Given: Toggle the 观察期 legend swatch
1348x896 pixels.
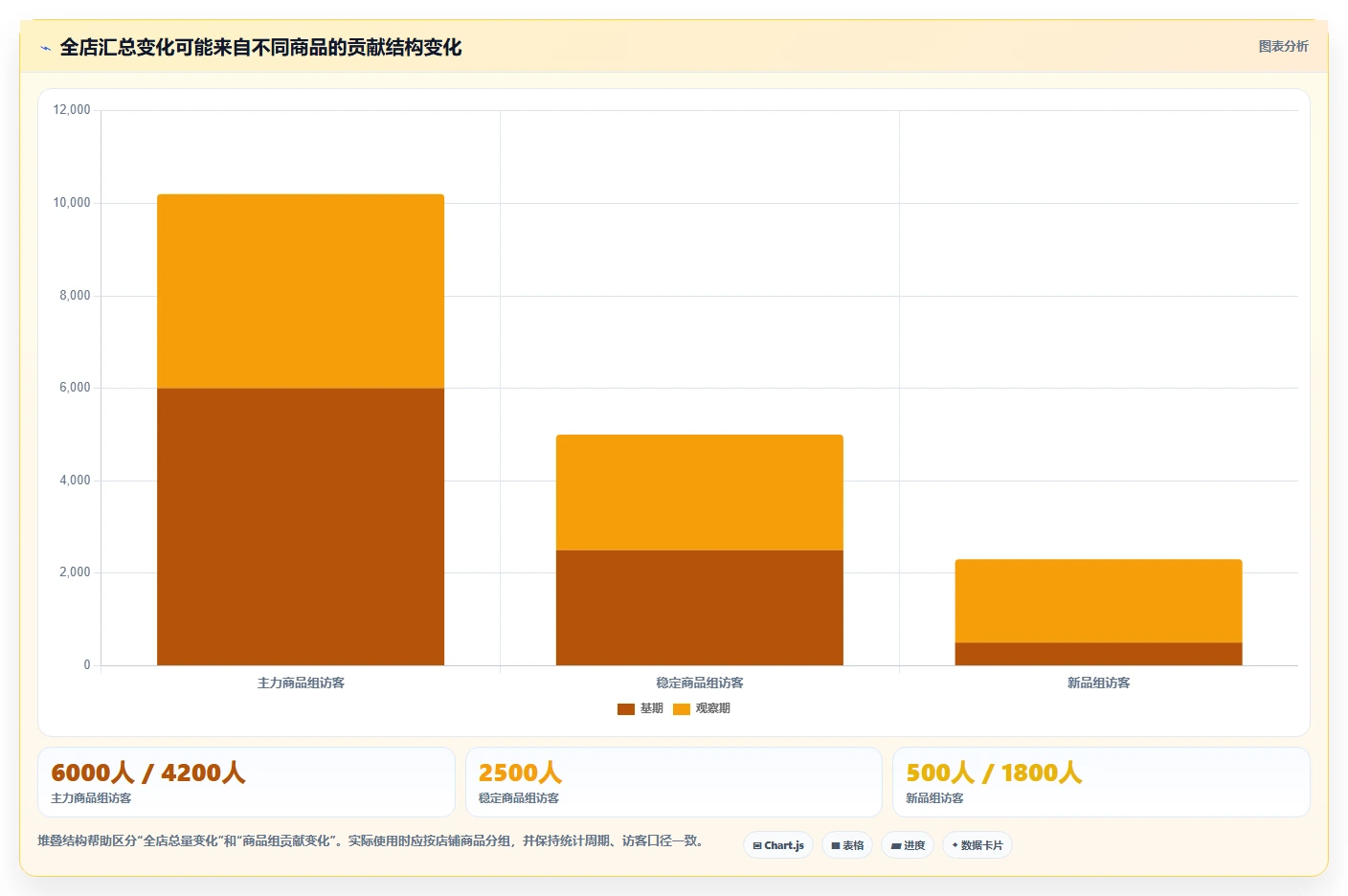Looking at the screenshot, I should pyautogui.click(x=682, y=709).
